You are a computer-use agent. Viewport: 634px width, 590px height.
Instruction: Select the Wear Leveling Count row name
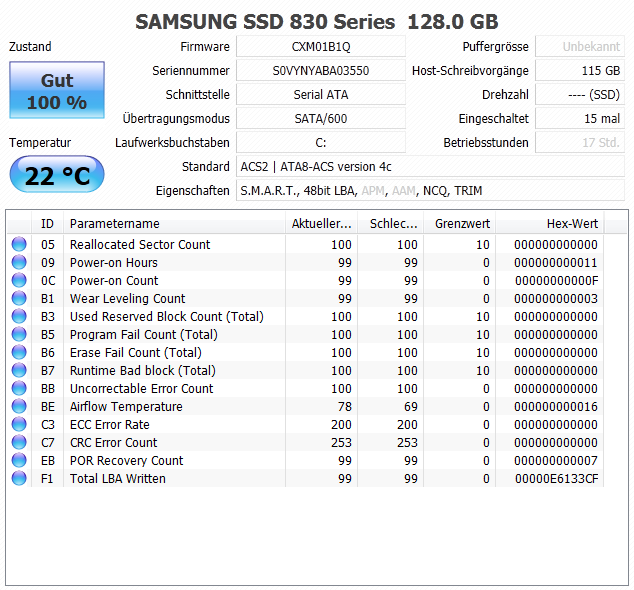pos(127,298)
